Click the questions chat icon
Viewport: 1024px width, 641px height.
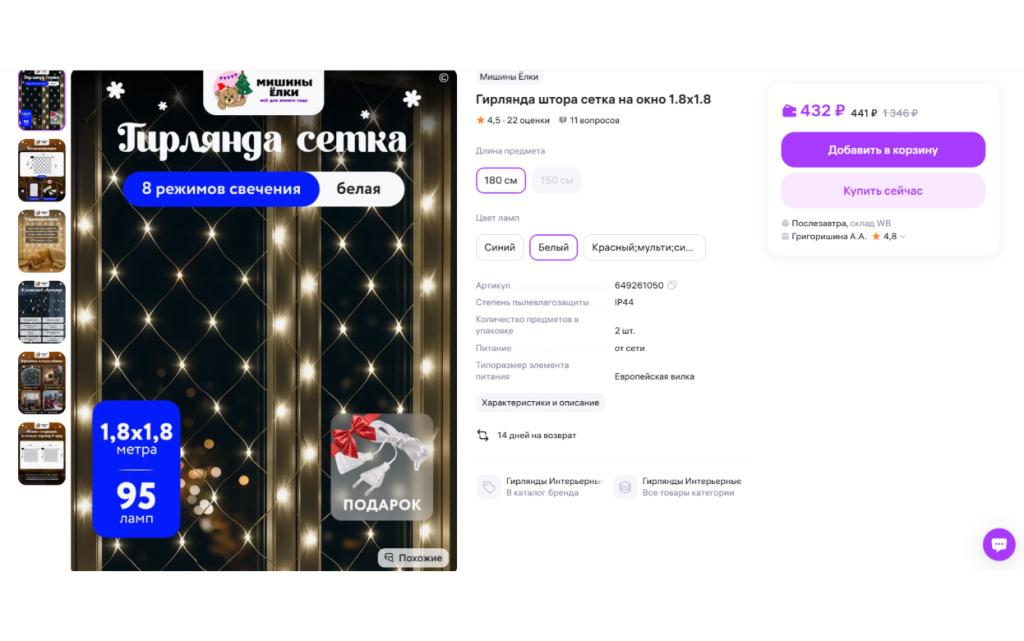pyautogui.click(x=562, y=120)
